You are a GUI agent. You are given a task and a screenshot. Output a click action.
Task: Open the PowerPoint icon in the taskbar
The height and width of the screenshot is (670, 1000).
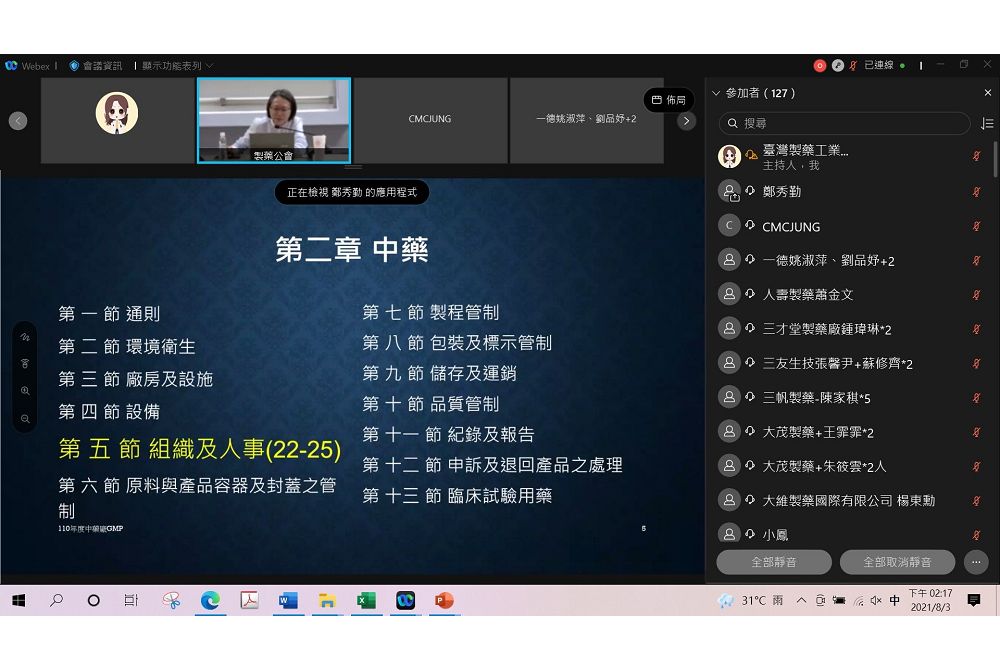click(x=444, y=600)
